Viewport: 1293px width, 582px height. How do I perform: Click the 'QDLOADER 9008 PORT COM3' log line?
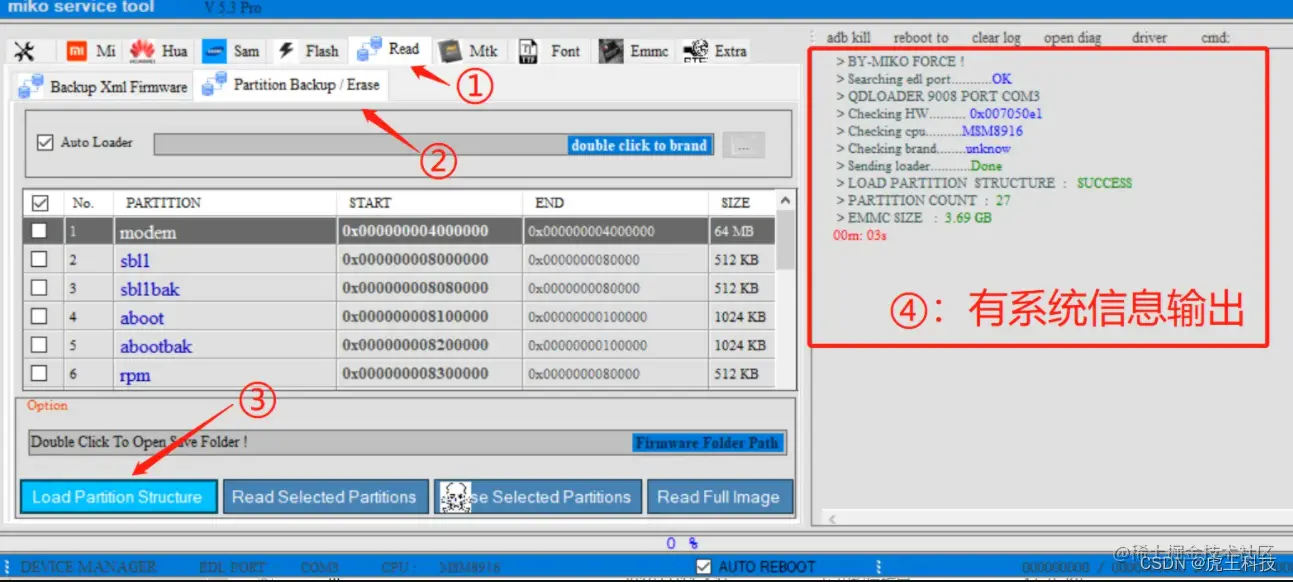(x=938, y=96)
